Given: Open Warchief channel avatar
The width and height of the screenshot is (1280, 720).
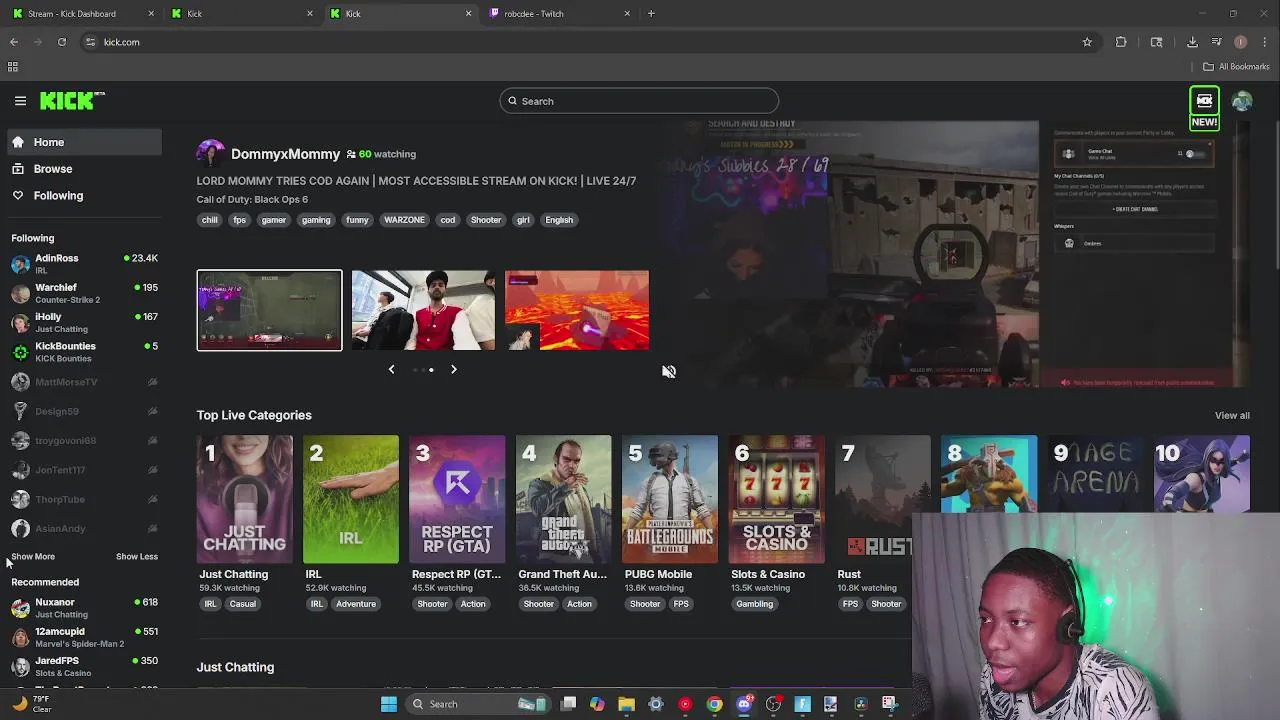Looking at the screenshot, I should [20, 293].
